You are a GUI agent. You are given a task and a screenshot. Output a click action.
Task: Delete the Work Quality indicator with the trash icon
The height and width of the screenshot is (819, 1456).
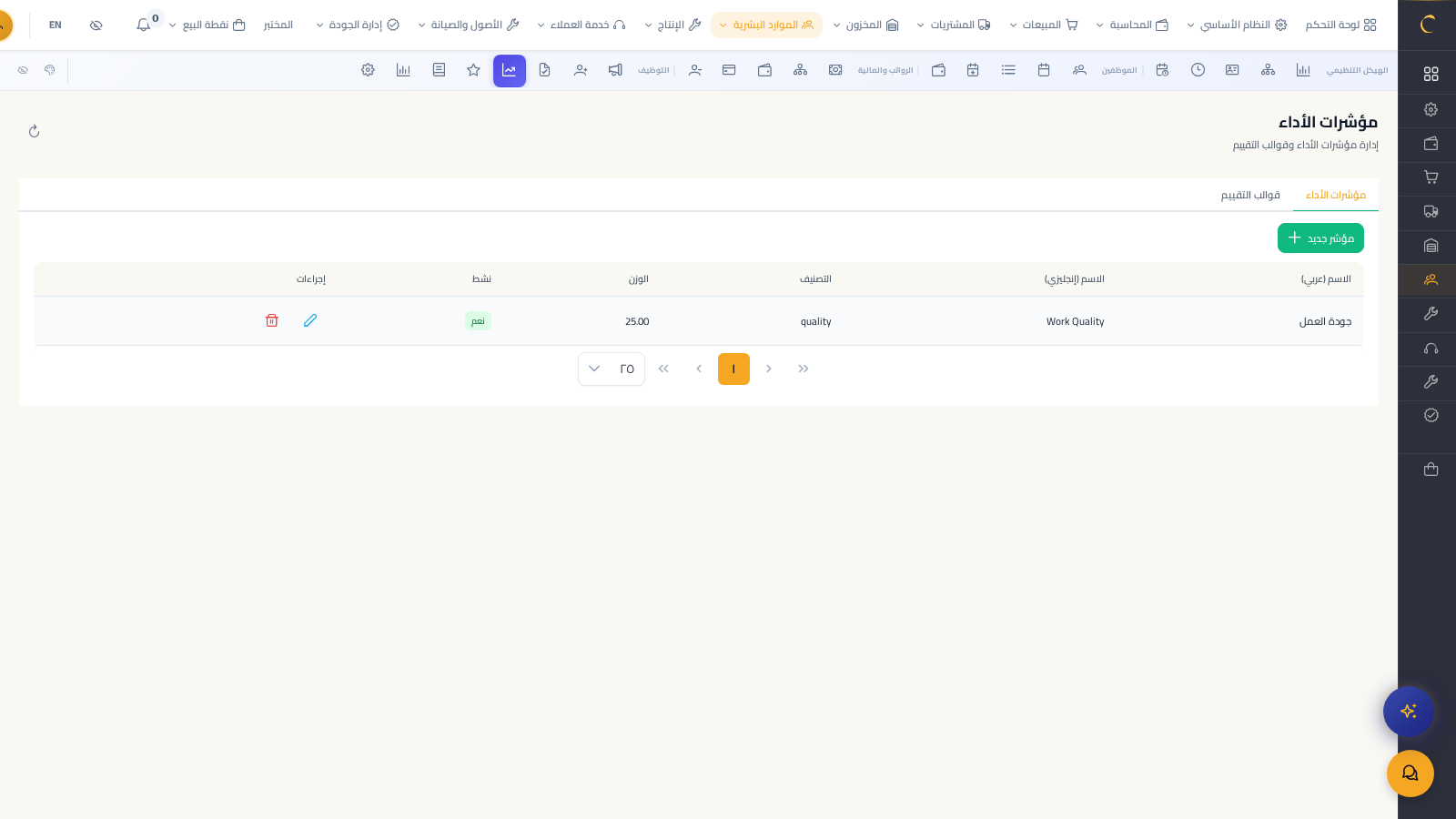[271, 320]
